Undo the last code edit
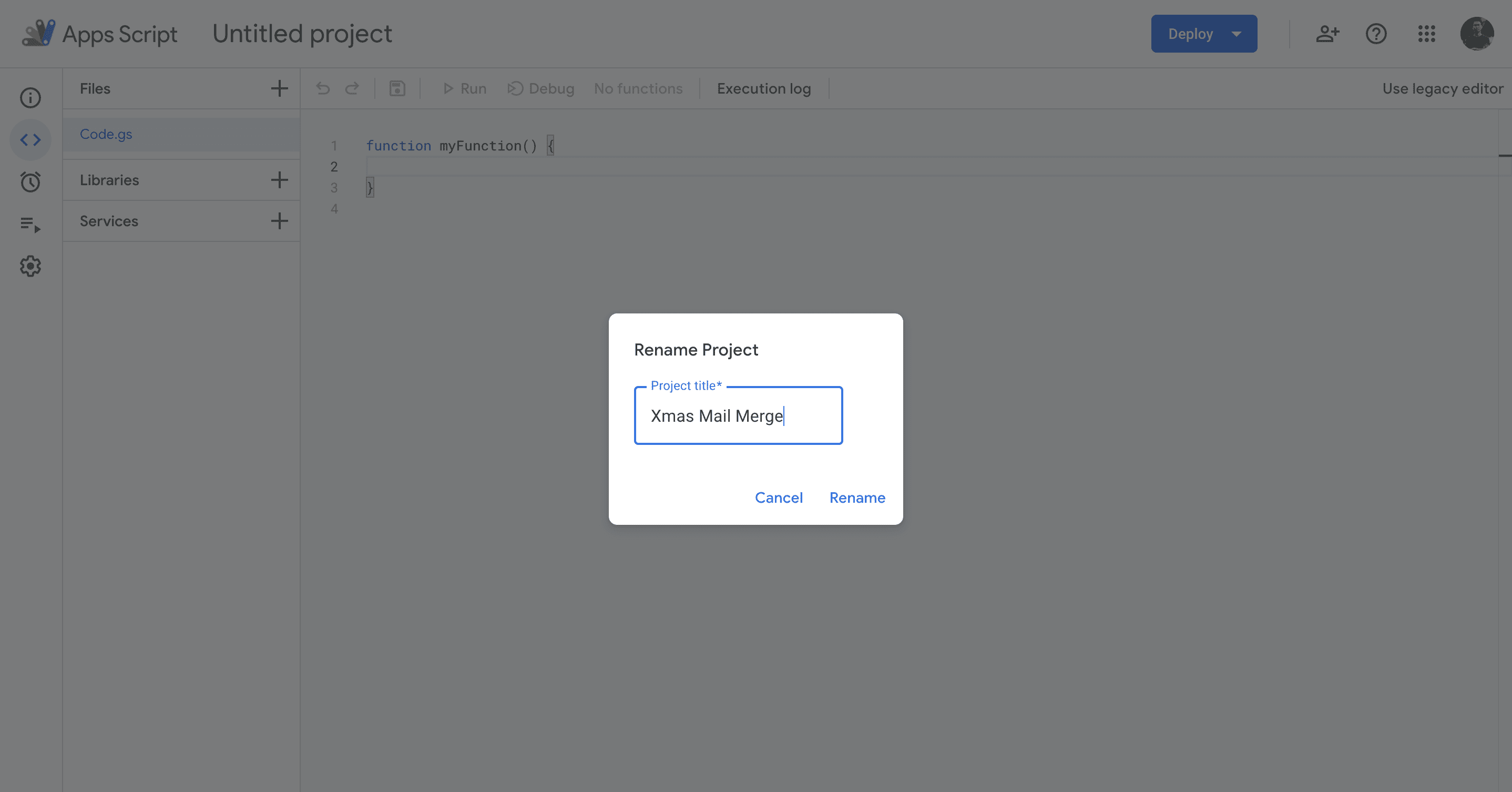The height and width of the screenshot is (792, 1512). coord(323,88)
